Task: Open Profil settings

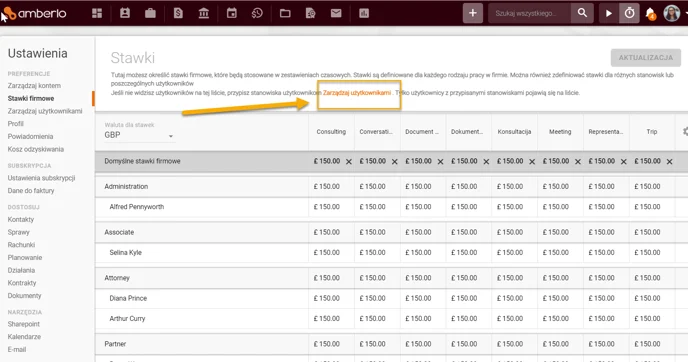Action: click(15, 124)
